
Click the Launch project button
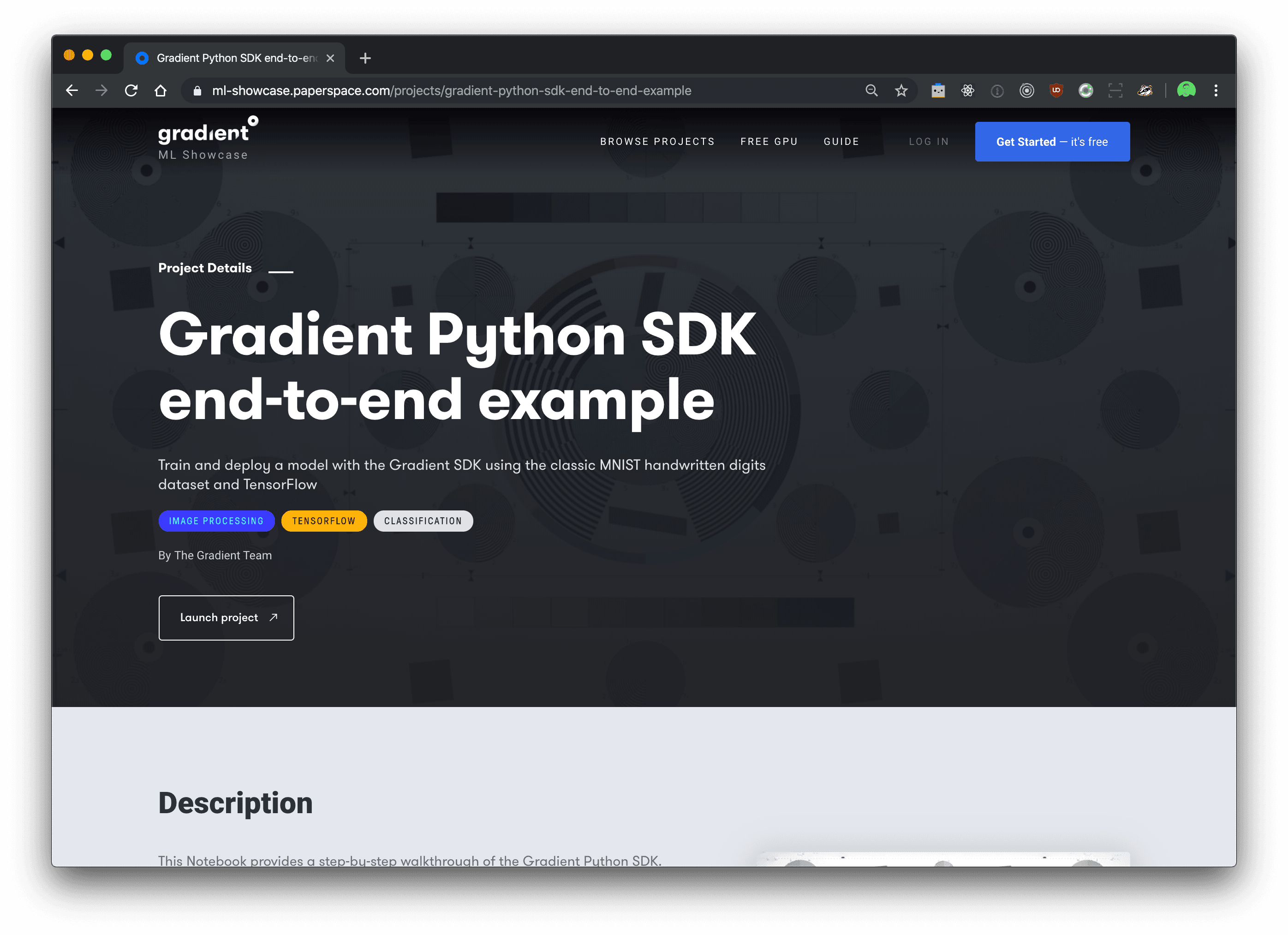(226, 617)
